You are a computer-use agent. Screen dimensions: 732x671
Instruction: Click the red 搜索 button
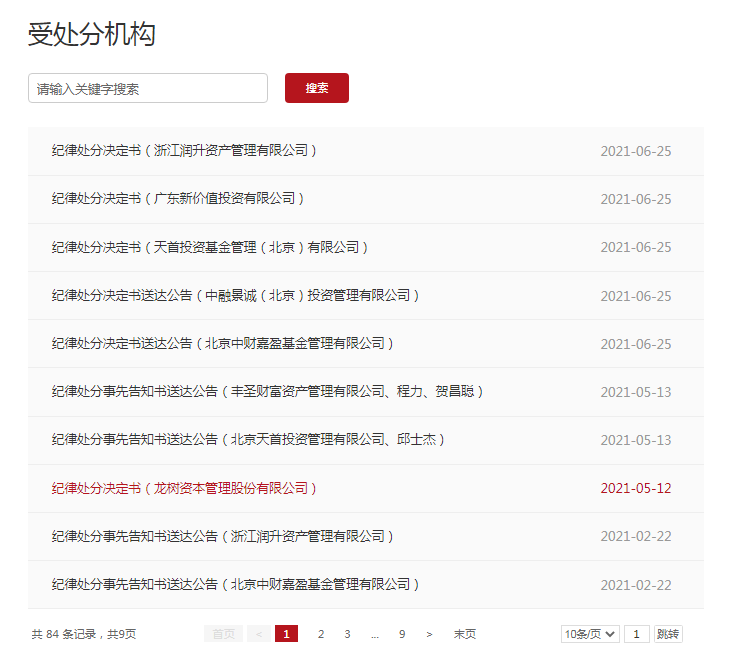(x=317, y=88)
